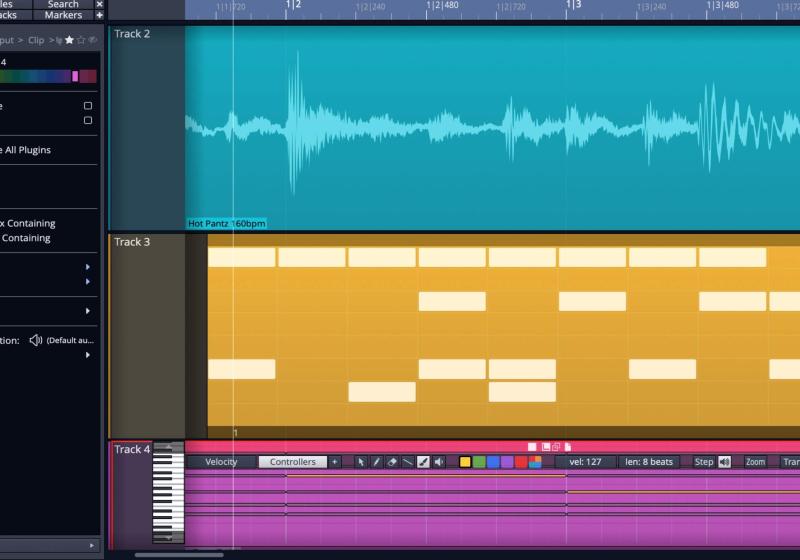Expand the arrow directly above the audio device row
Viewport: 800px width, 560px height.
click(88, 311)
